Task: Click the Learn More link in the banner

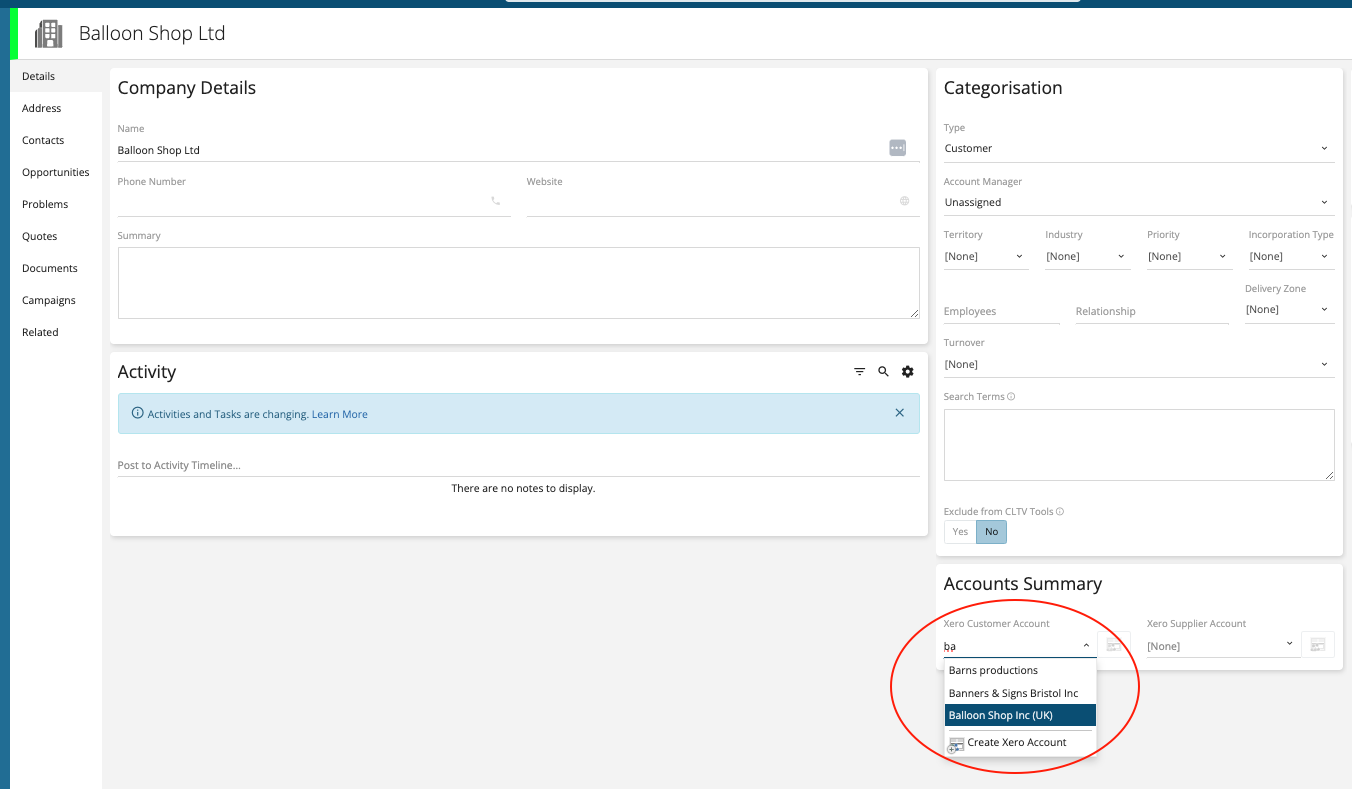Action: [339, 413]
